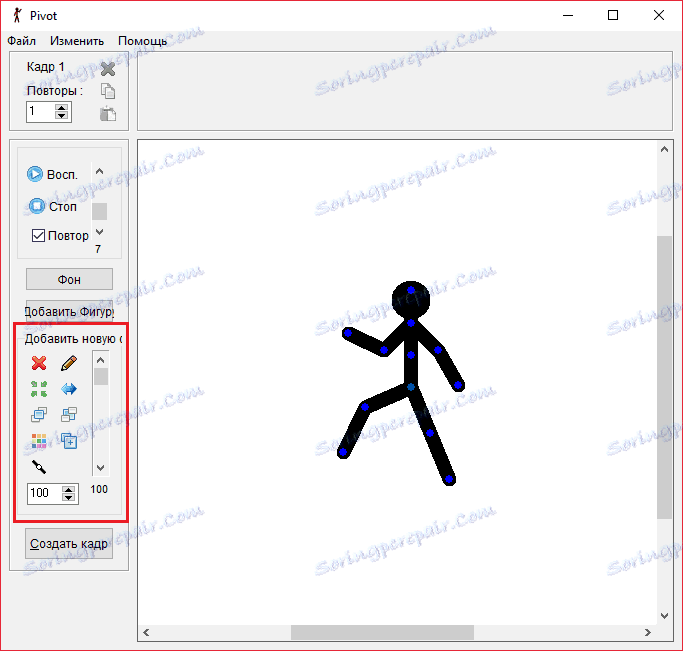Click the Стоп stop button
The height and width of the screenshot is (651, 683).
52,206
